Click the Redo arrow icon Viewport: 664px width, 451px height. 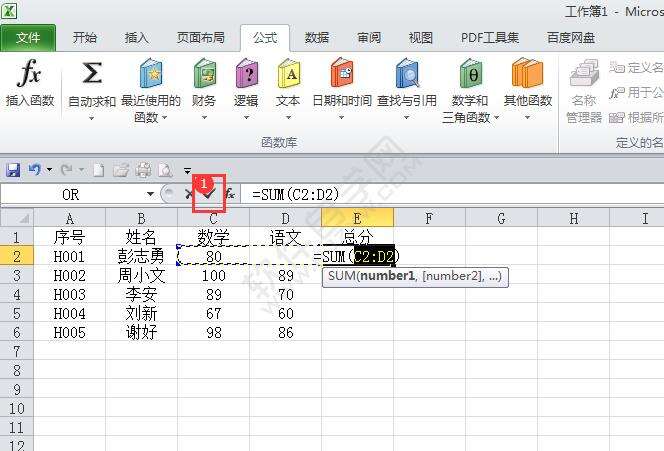pos(66,170)
